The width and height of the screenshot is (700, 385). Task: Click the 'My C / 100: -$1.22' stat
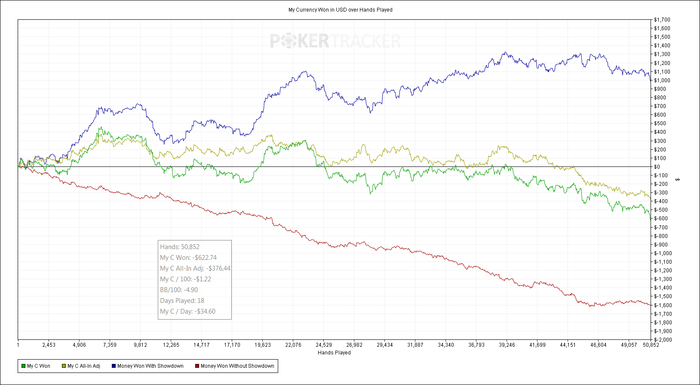pos(185,279)
